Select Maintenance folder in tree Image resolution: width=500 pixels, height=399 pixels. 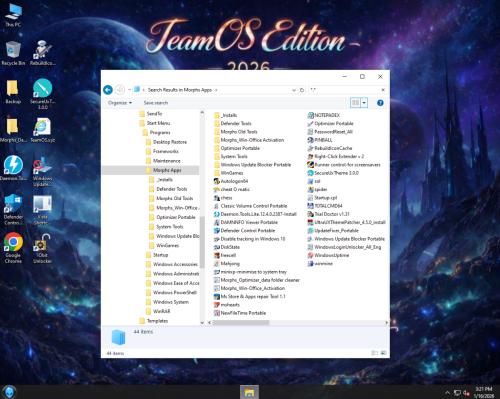(x=163, y=161)
